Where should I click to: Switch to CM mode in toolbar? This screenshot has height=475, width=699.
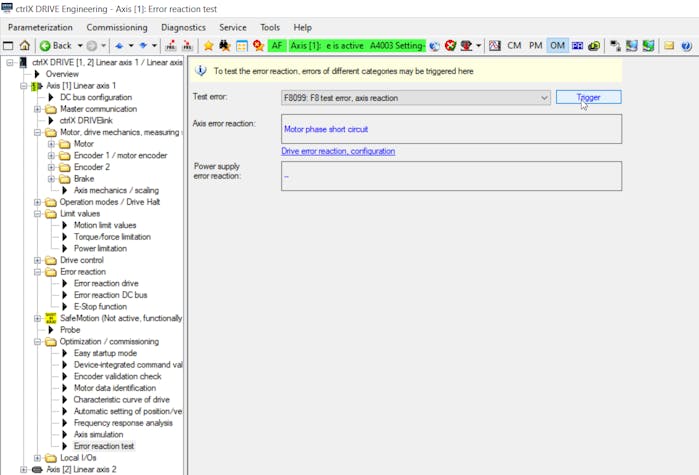click(x=514, y=46)
